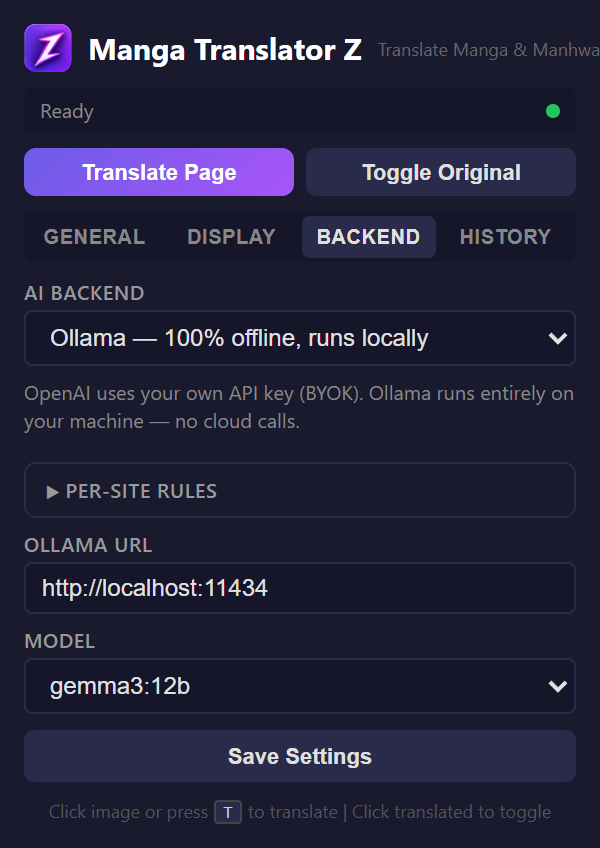Click the purple Z logo icon

click(x=47, y=48)
